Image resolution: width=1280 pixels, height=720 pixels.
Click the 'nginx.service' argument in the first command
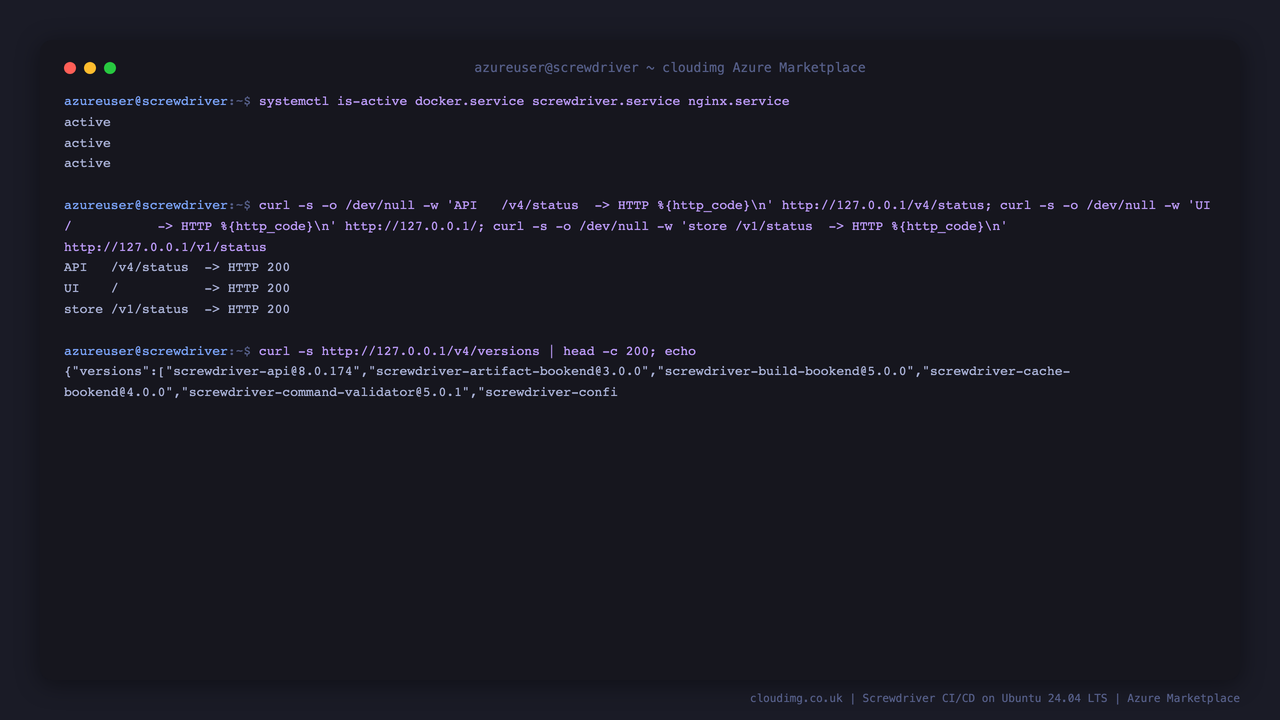738,101
